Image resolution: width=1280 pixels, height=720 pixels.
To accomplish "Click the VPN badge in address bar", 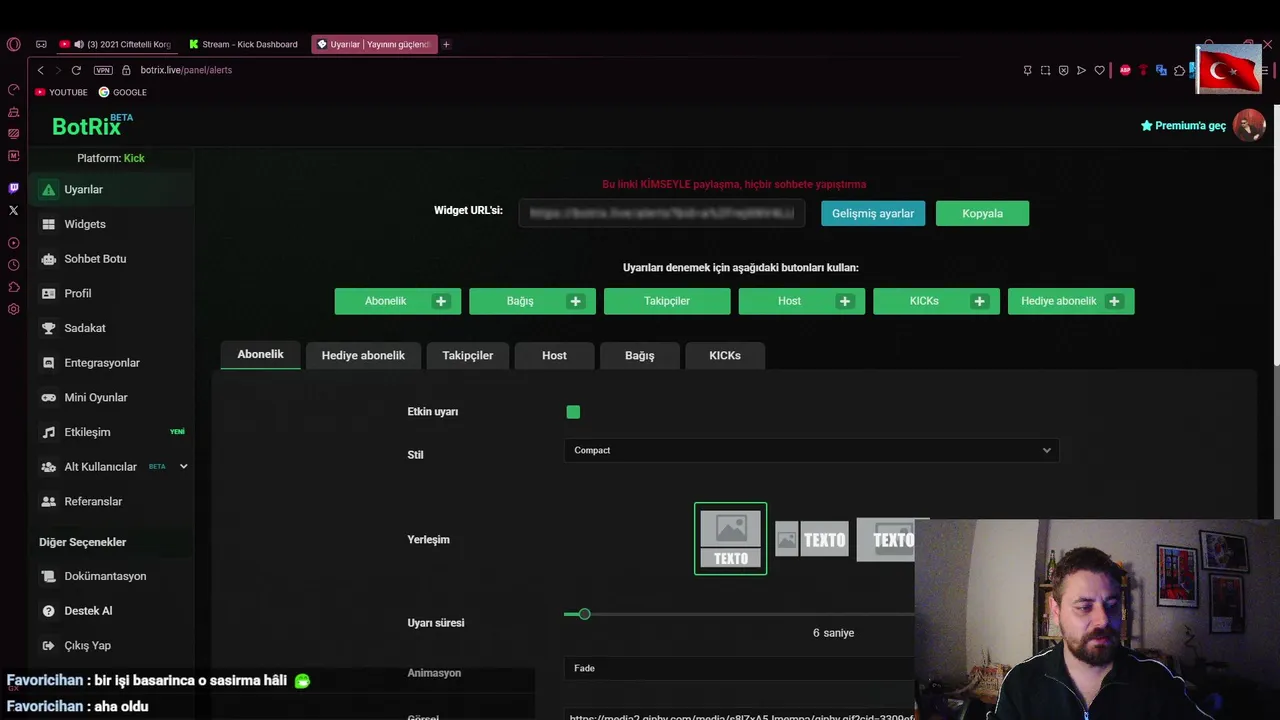I will [x=103, y=70].
